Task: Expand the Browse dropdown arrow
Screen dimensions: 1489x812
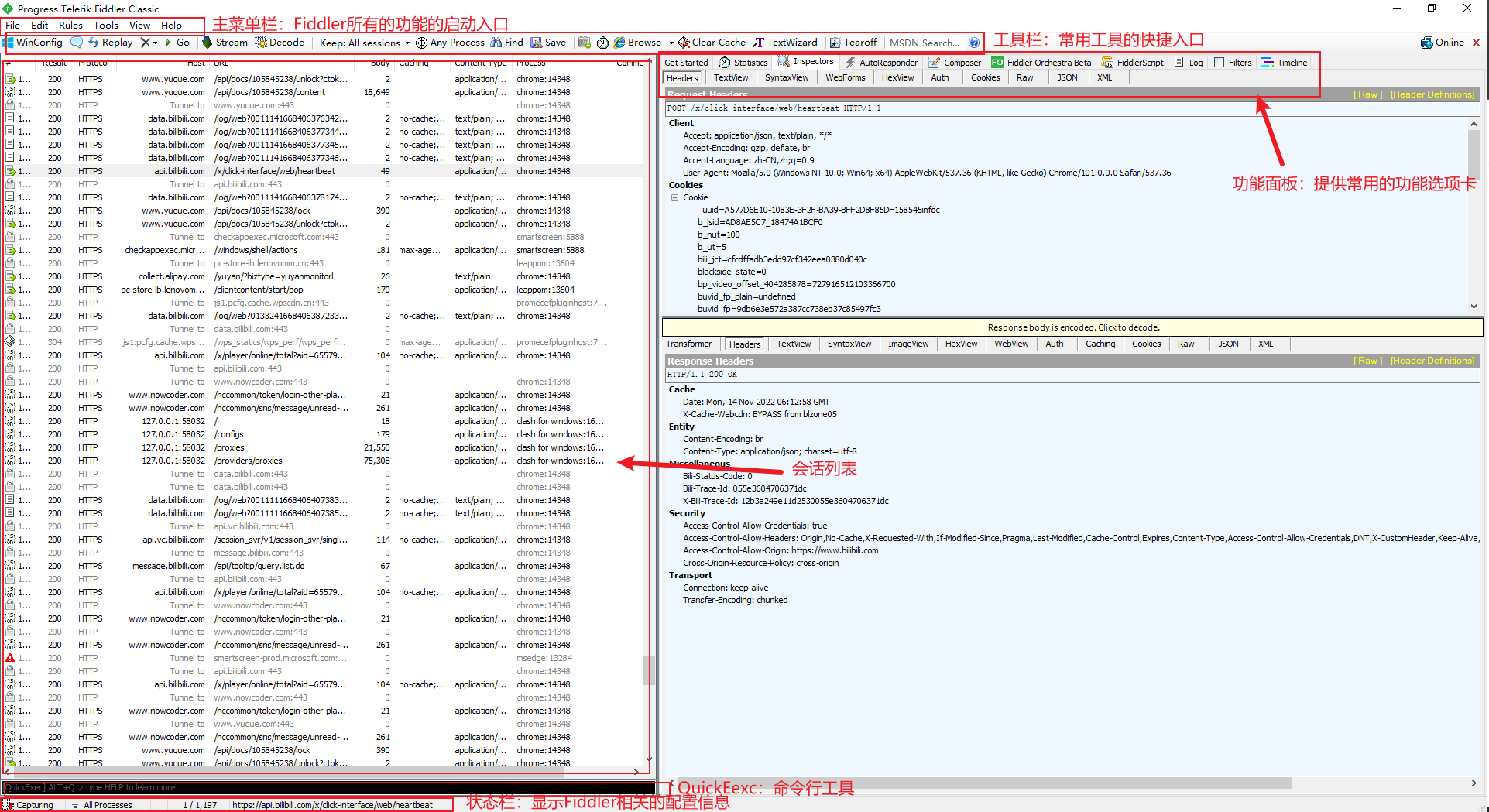Action: pos(671,43)
